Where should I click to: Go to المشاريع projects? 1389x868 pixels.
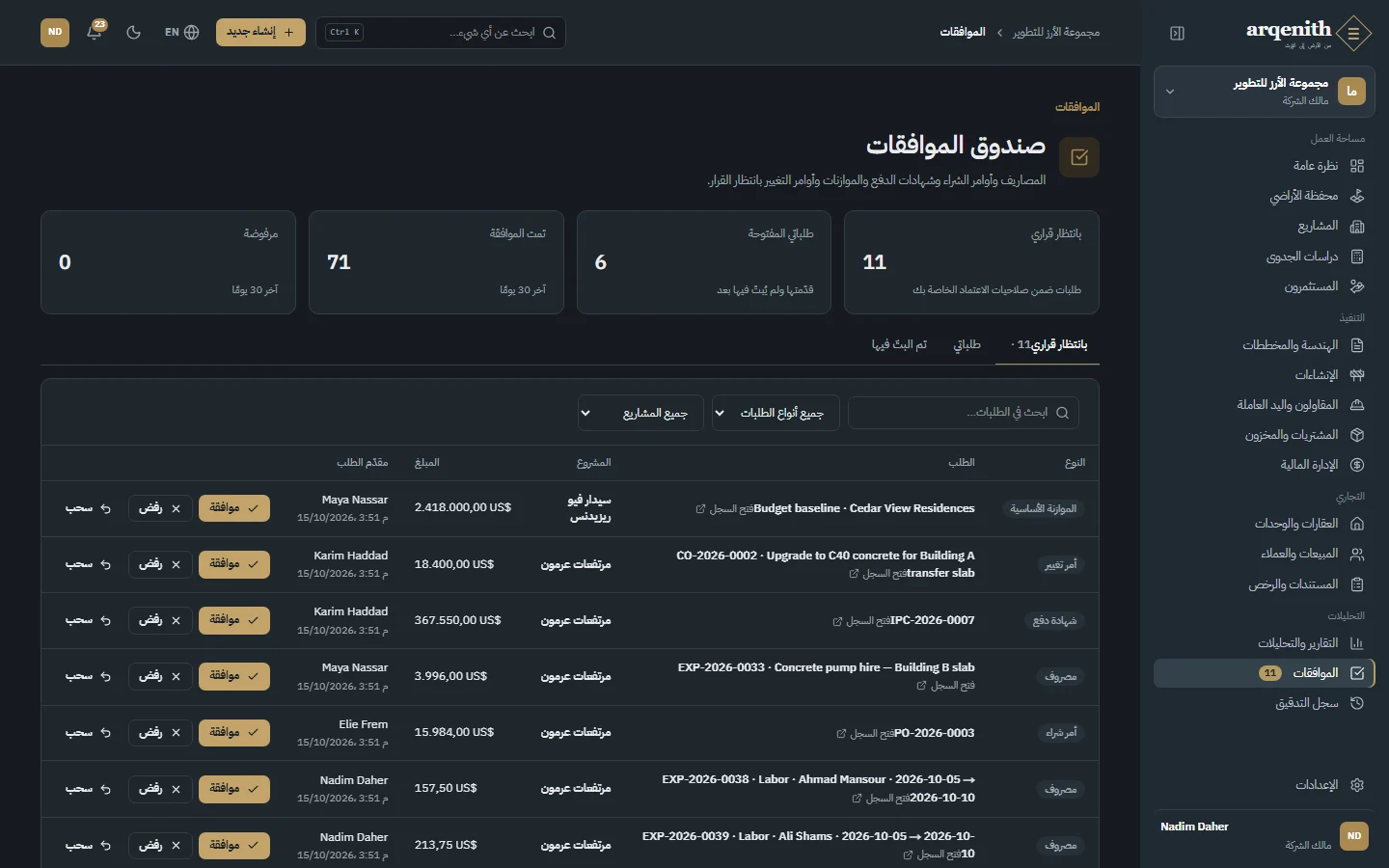(1264, 226)
